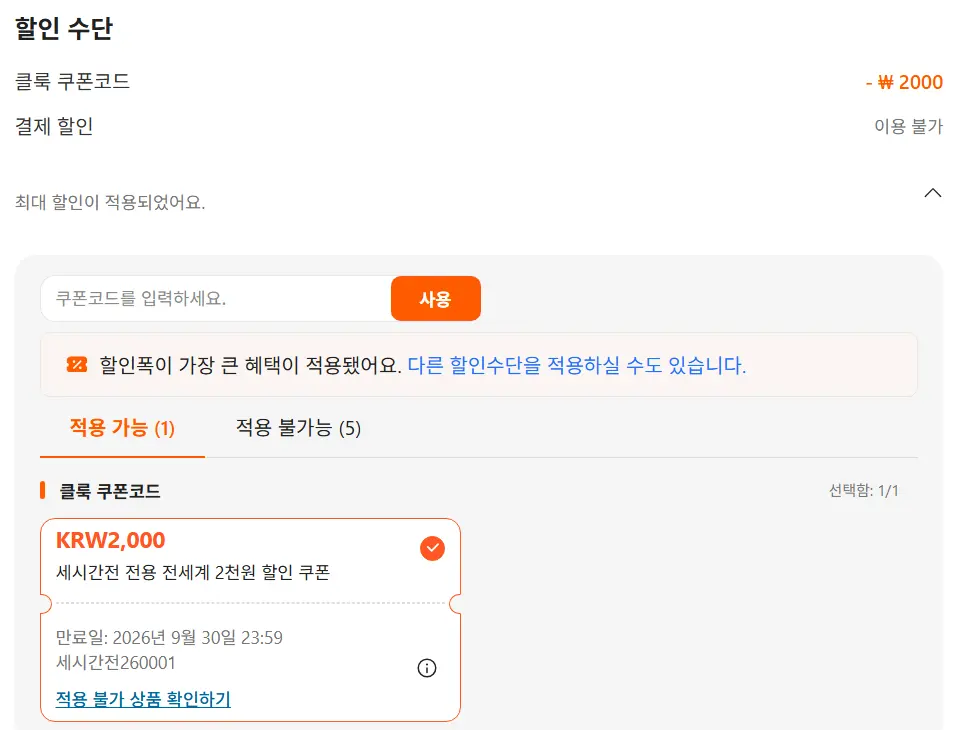Viewport: 960px width, 730px height.
Task: Click the coupon info circle icon
Action: coord(427,668)
